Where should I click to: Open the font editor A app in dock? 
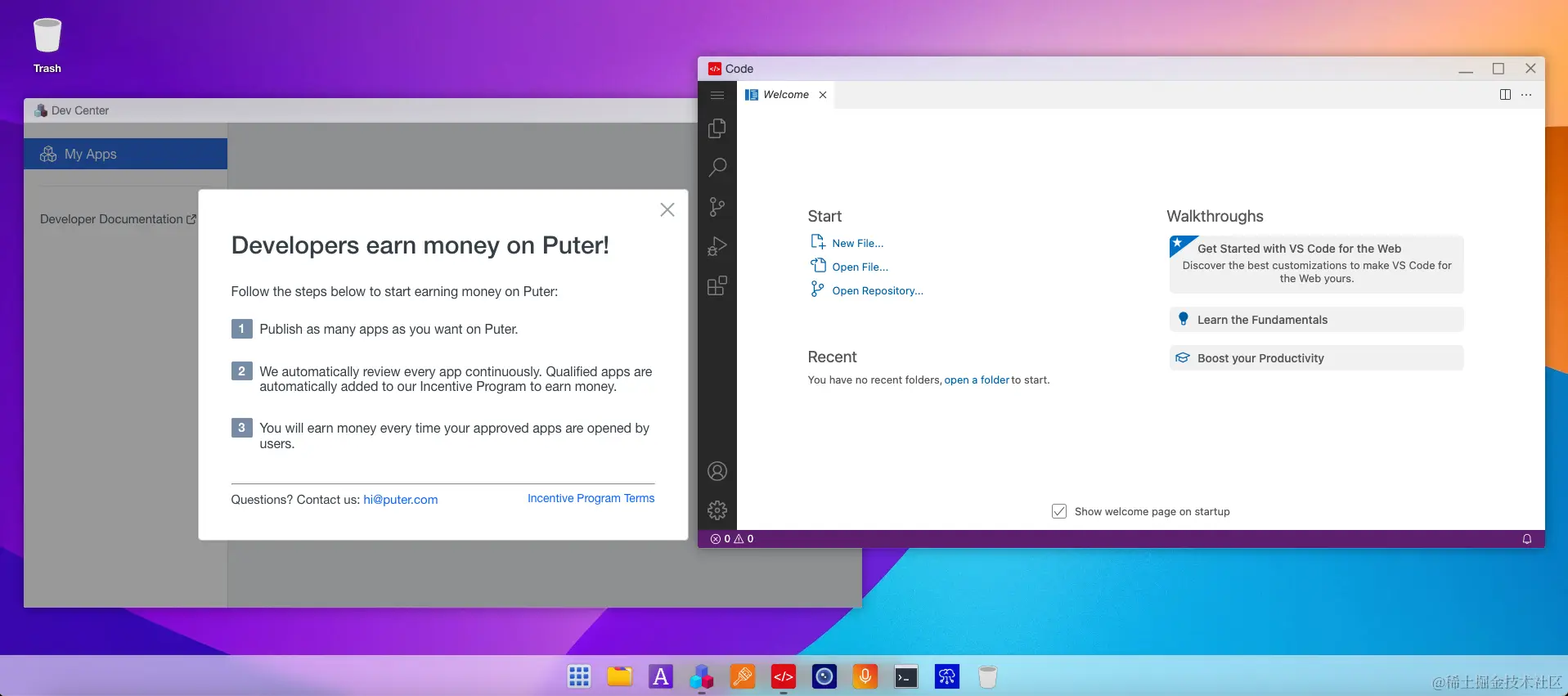[x=661, y=676]
